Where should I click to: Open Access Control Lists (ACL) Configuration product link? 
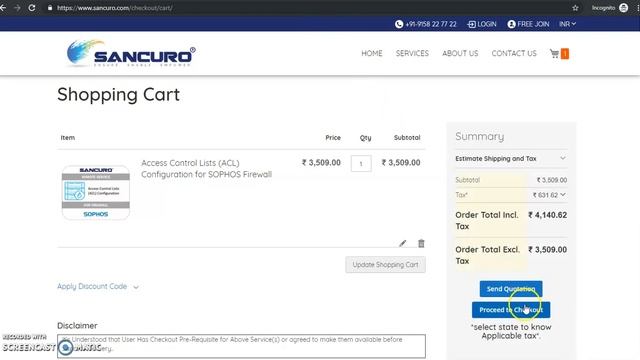(207, 169)
